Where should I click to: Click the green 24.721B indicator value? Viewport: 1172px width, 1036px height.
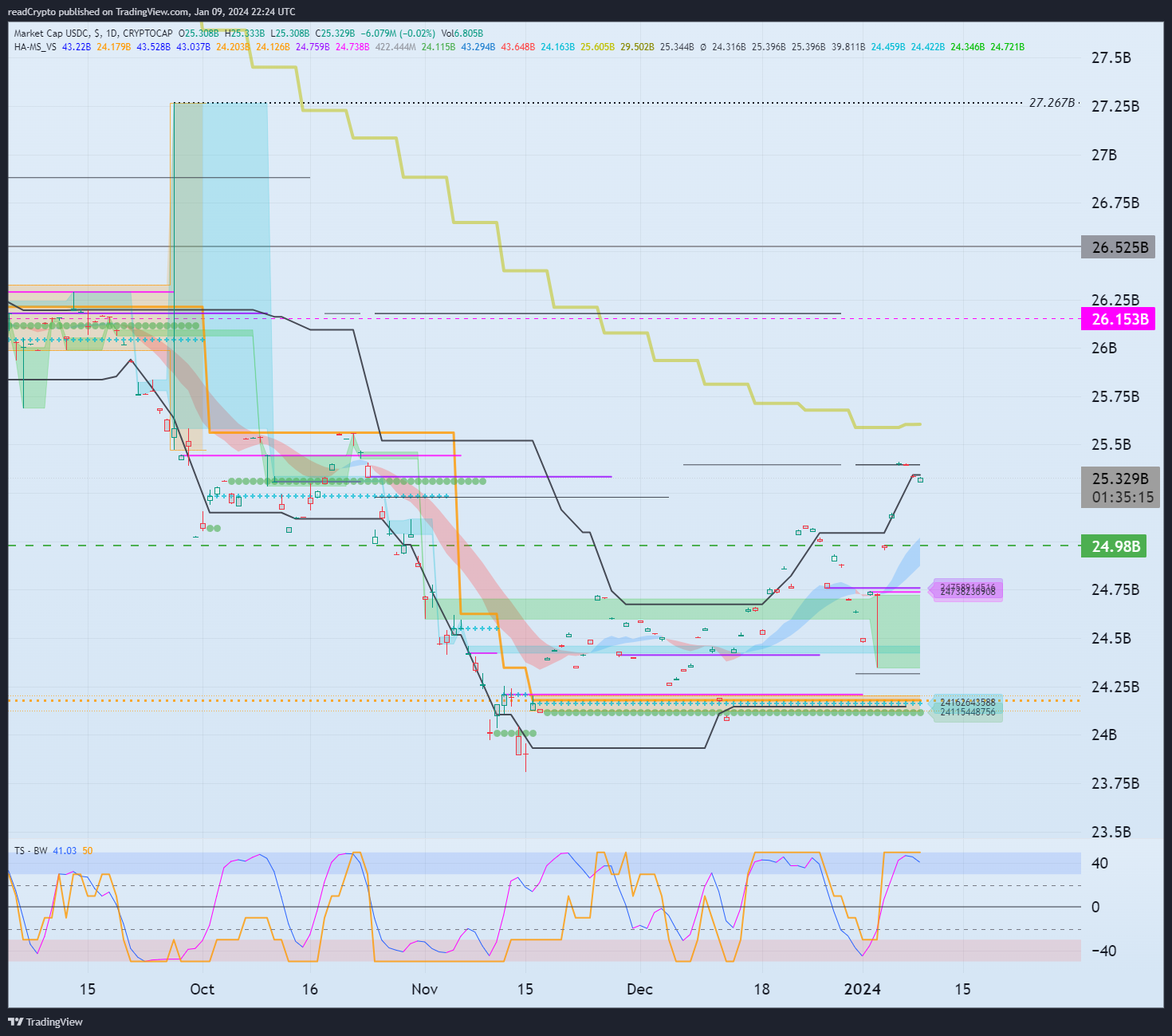coord(1008,47)
